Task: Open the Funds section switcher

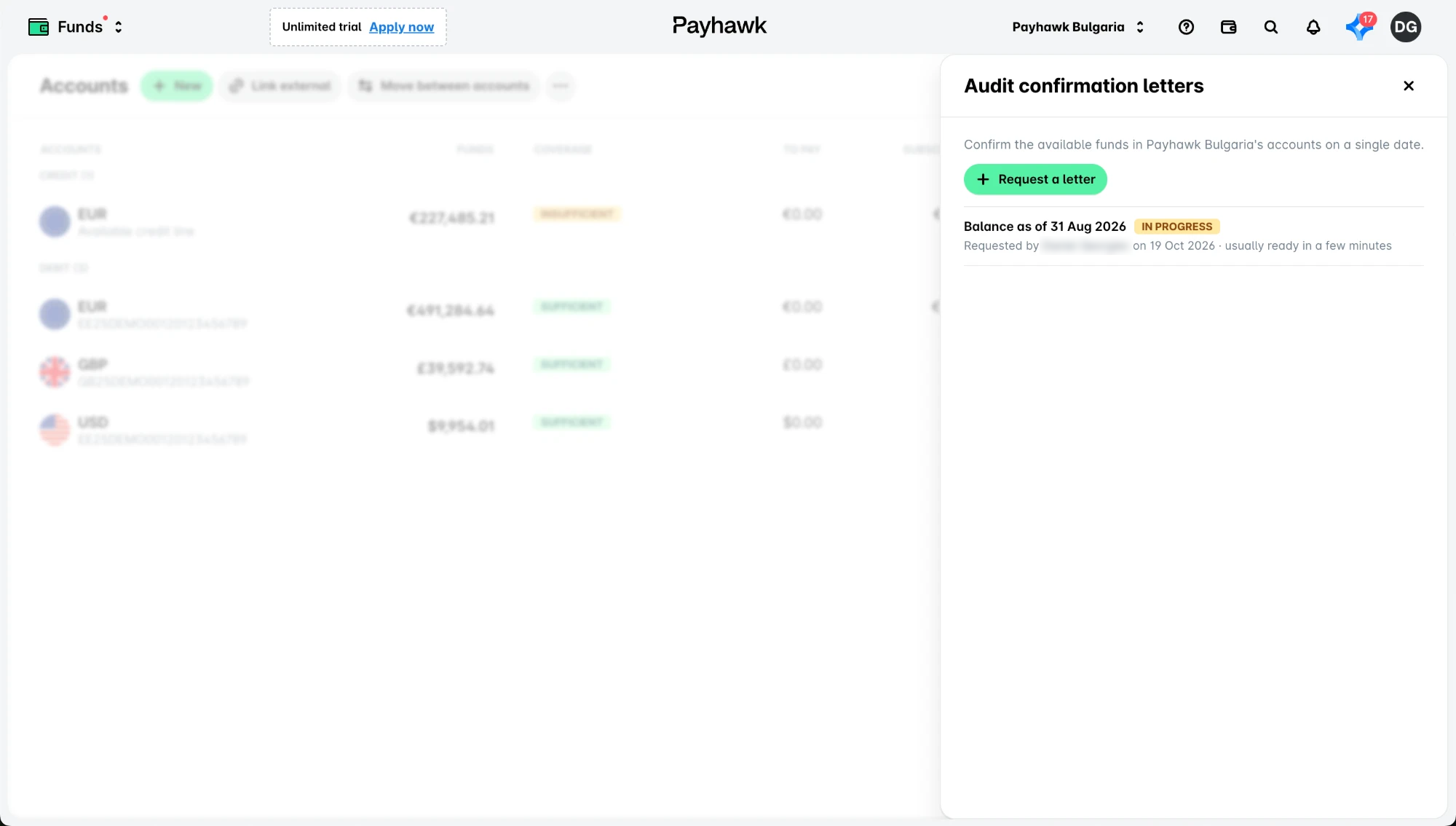Action: [x=75, y=27]
